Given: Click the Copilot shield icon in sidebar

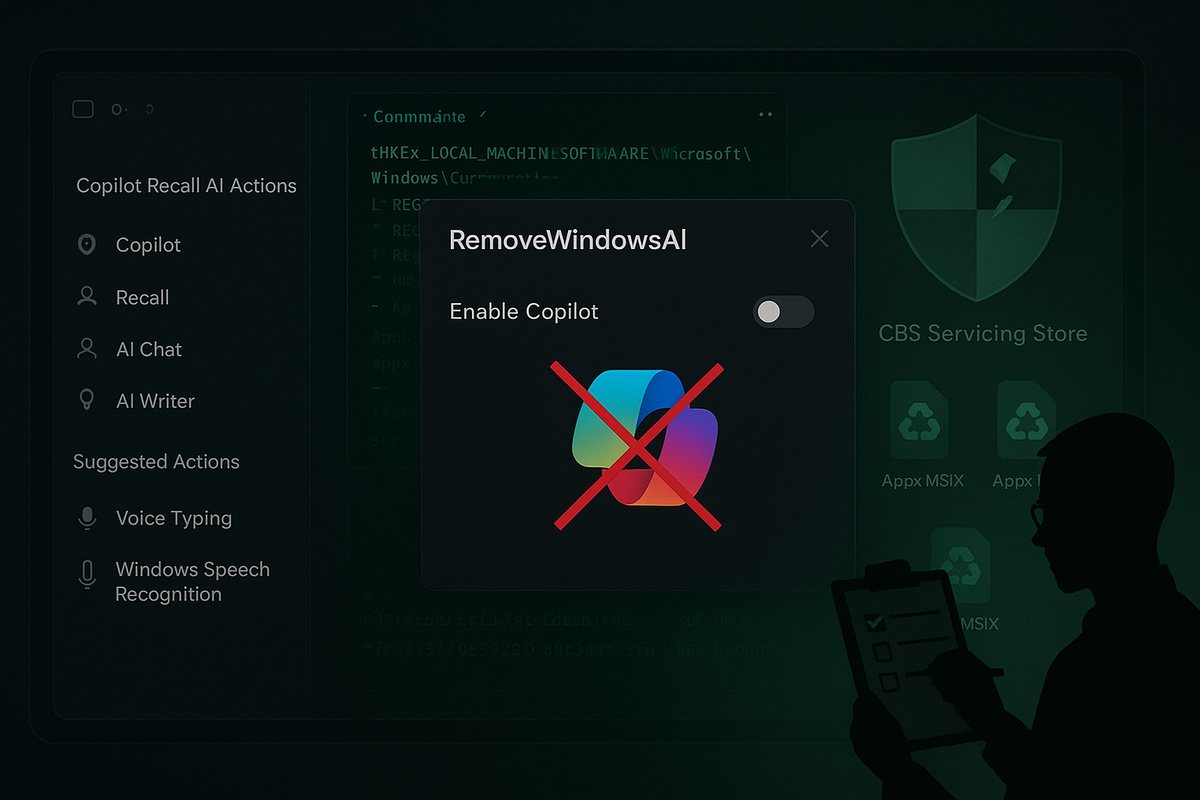Looking at the screenshot, I should tap(87, 245).
